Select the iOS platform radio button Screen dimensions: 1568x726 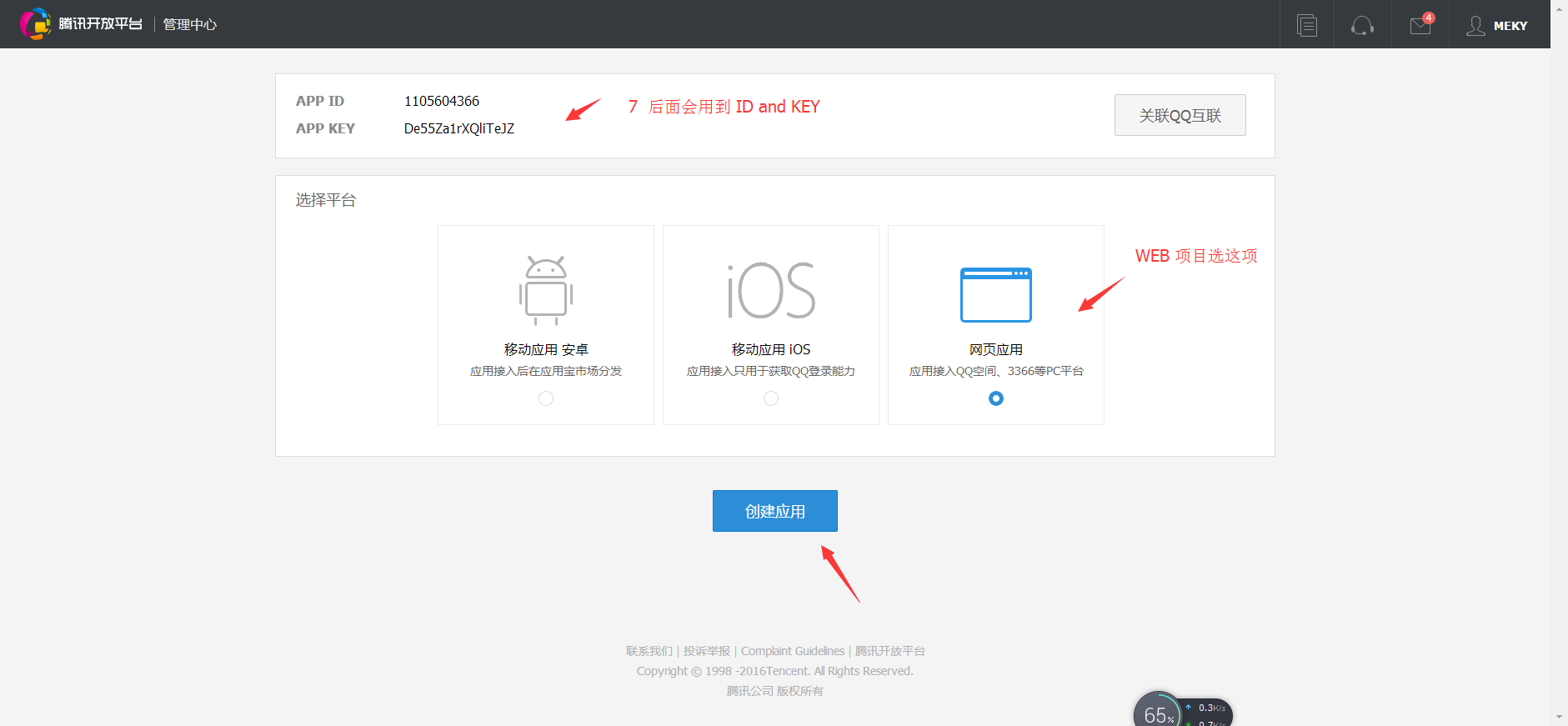pyautogui.click(x=771, y=398)
